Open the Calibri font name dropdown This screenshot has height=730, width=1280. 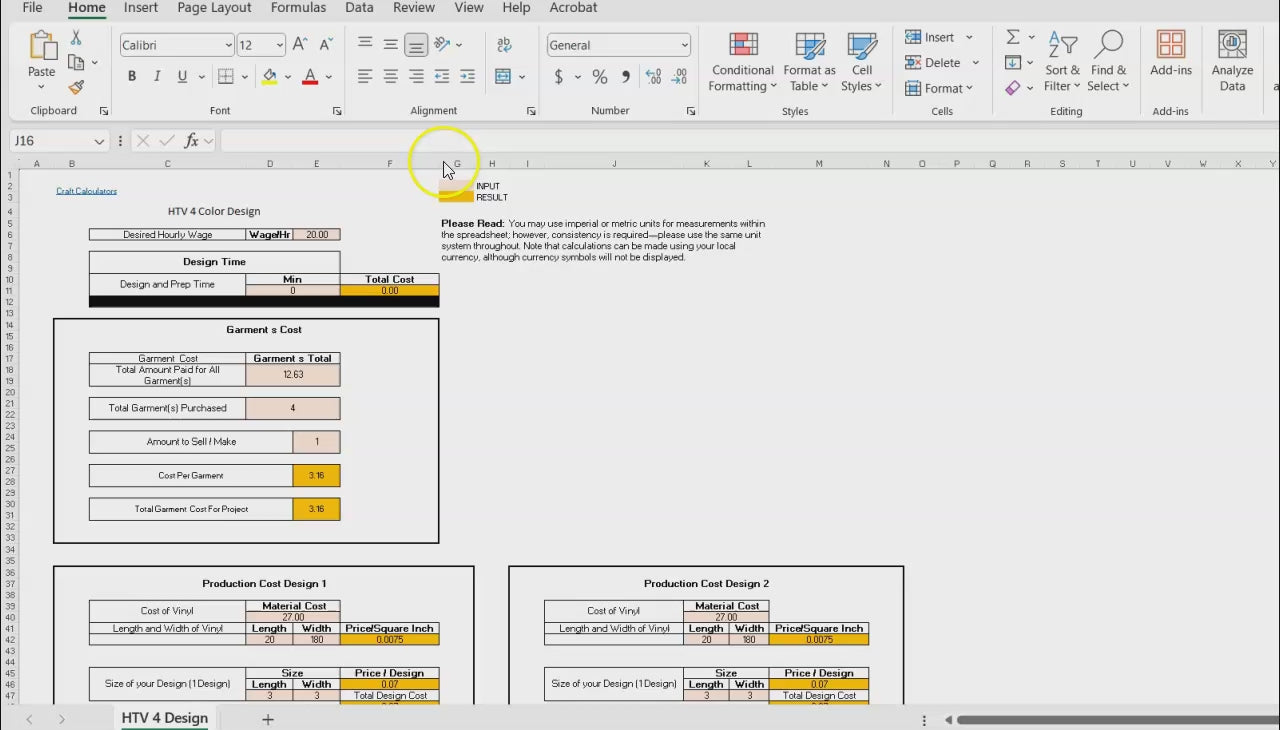tap(229, 45)
